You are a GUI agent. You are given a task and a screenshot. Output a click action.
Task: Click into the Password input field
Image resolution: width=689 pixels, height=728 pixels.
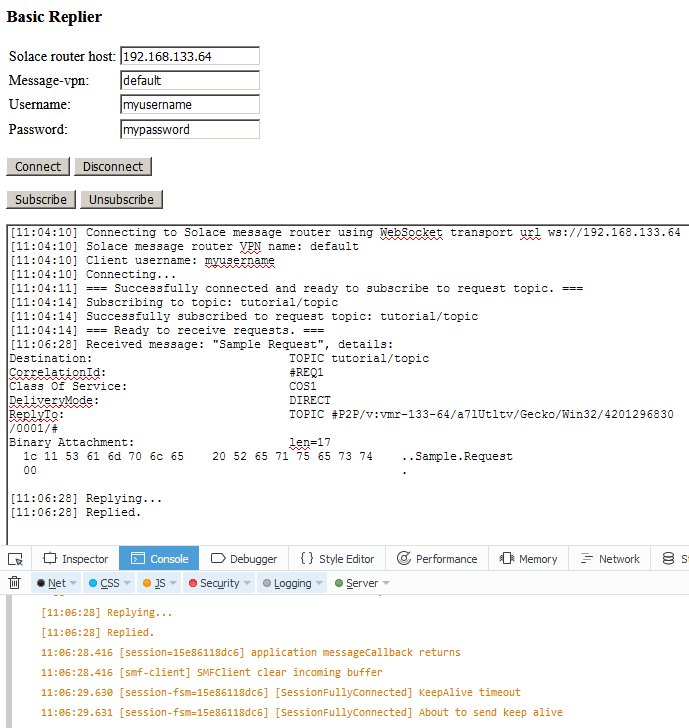tap(190, 129)
